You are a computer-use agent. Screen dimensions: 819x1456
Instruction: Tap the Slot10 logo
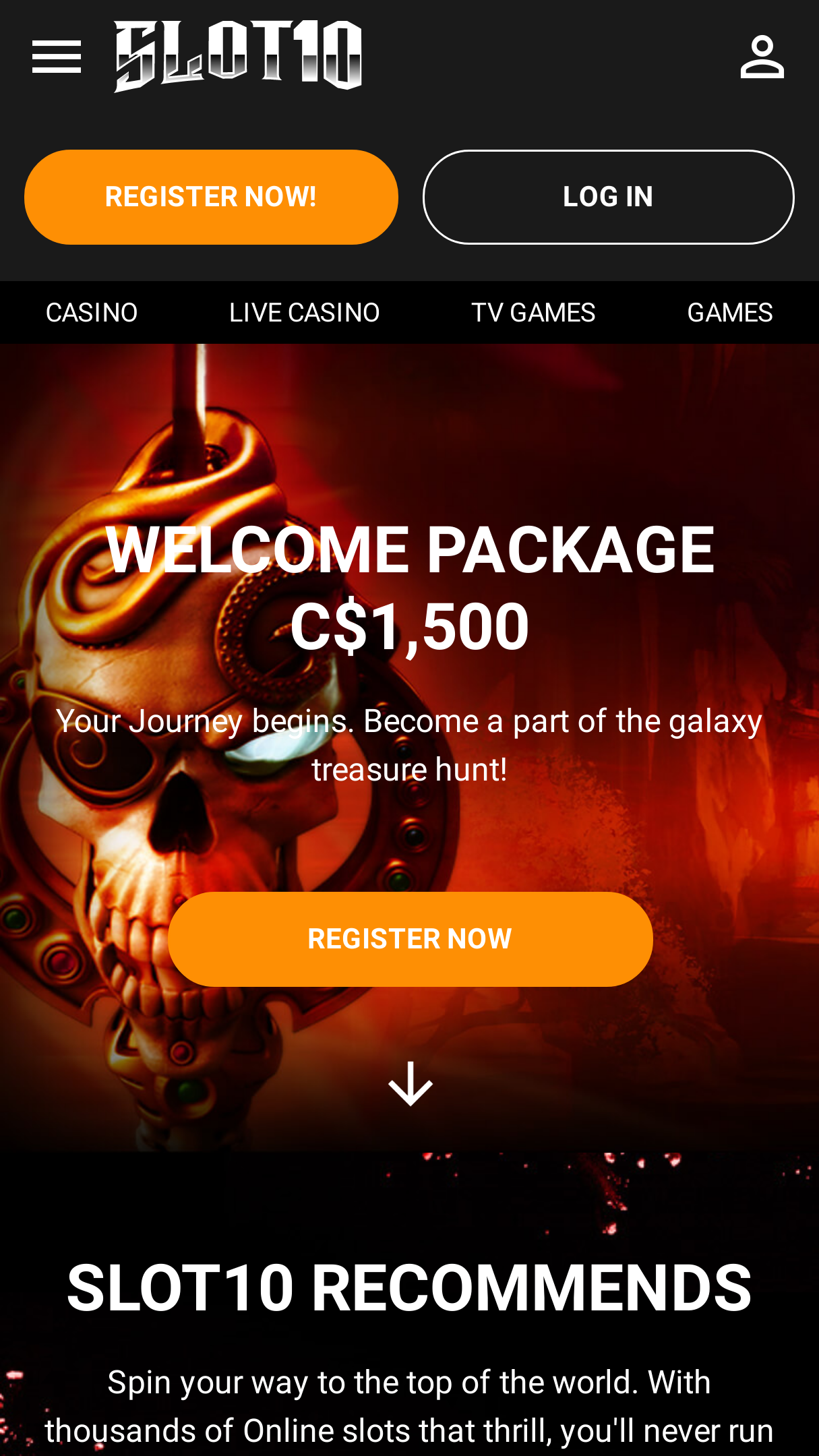coord(238,56)
